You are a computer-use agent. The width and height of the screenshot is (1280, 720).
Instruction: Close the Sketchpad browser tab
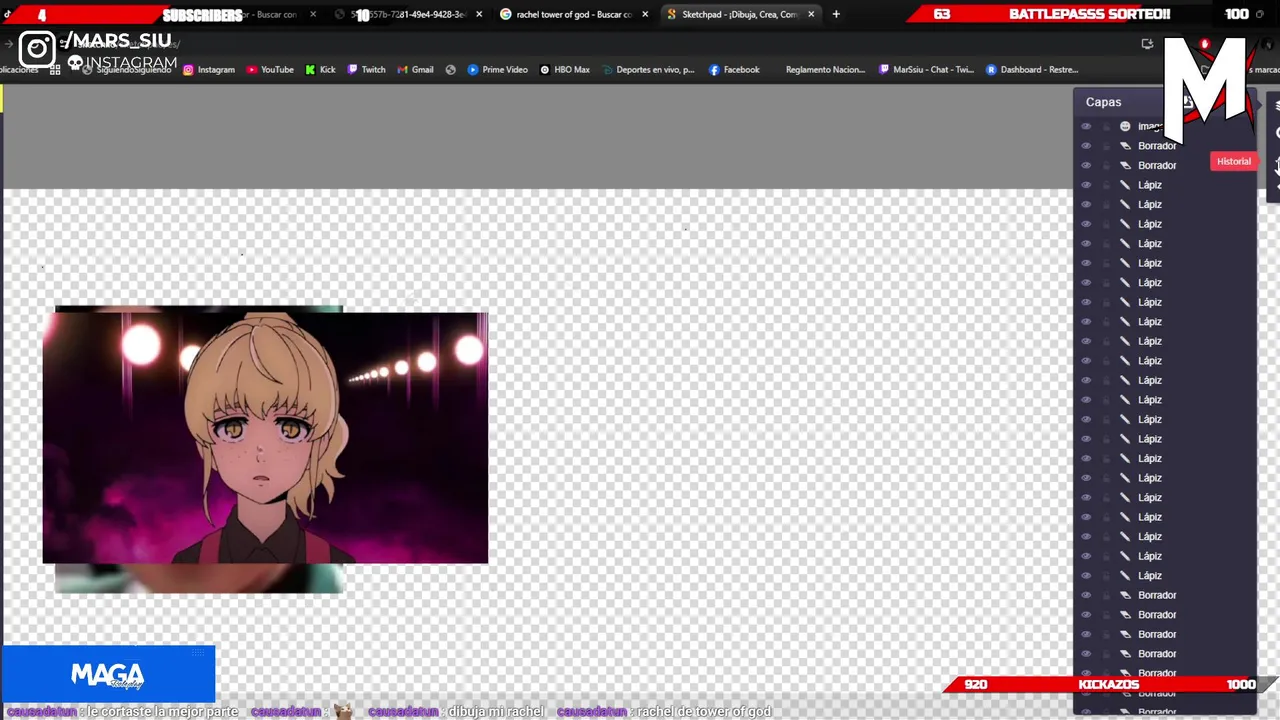coord(811,14)
